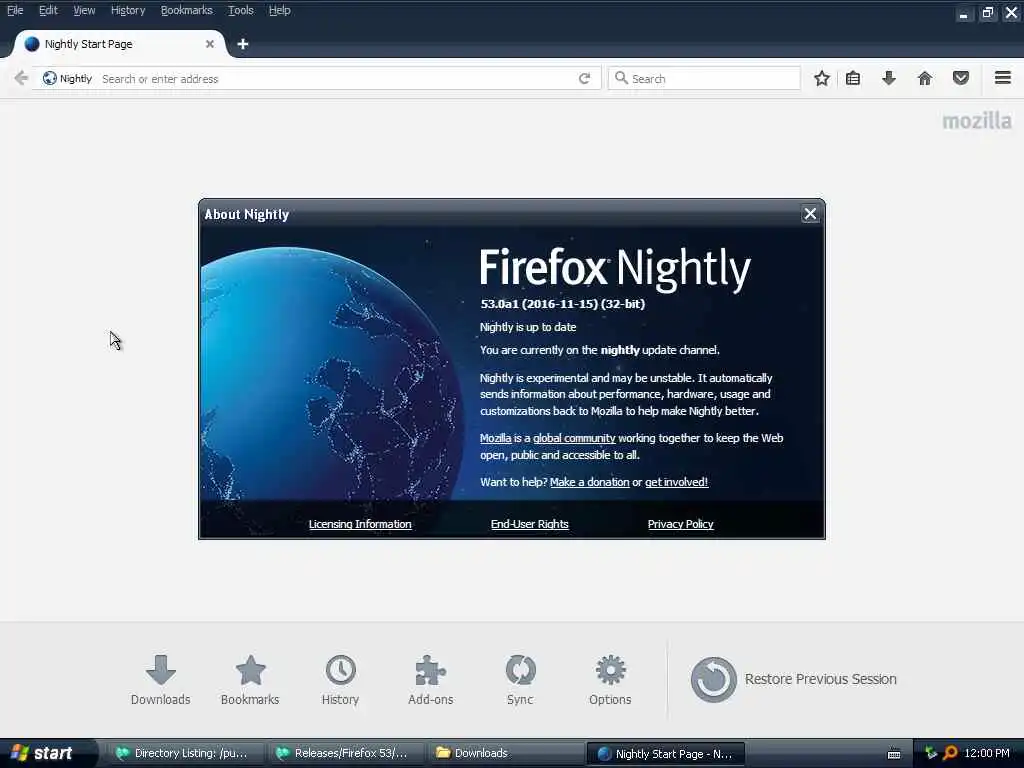Open the downloads arrow in toolbar

point(889,78)
